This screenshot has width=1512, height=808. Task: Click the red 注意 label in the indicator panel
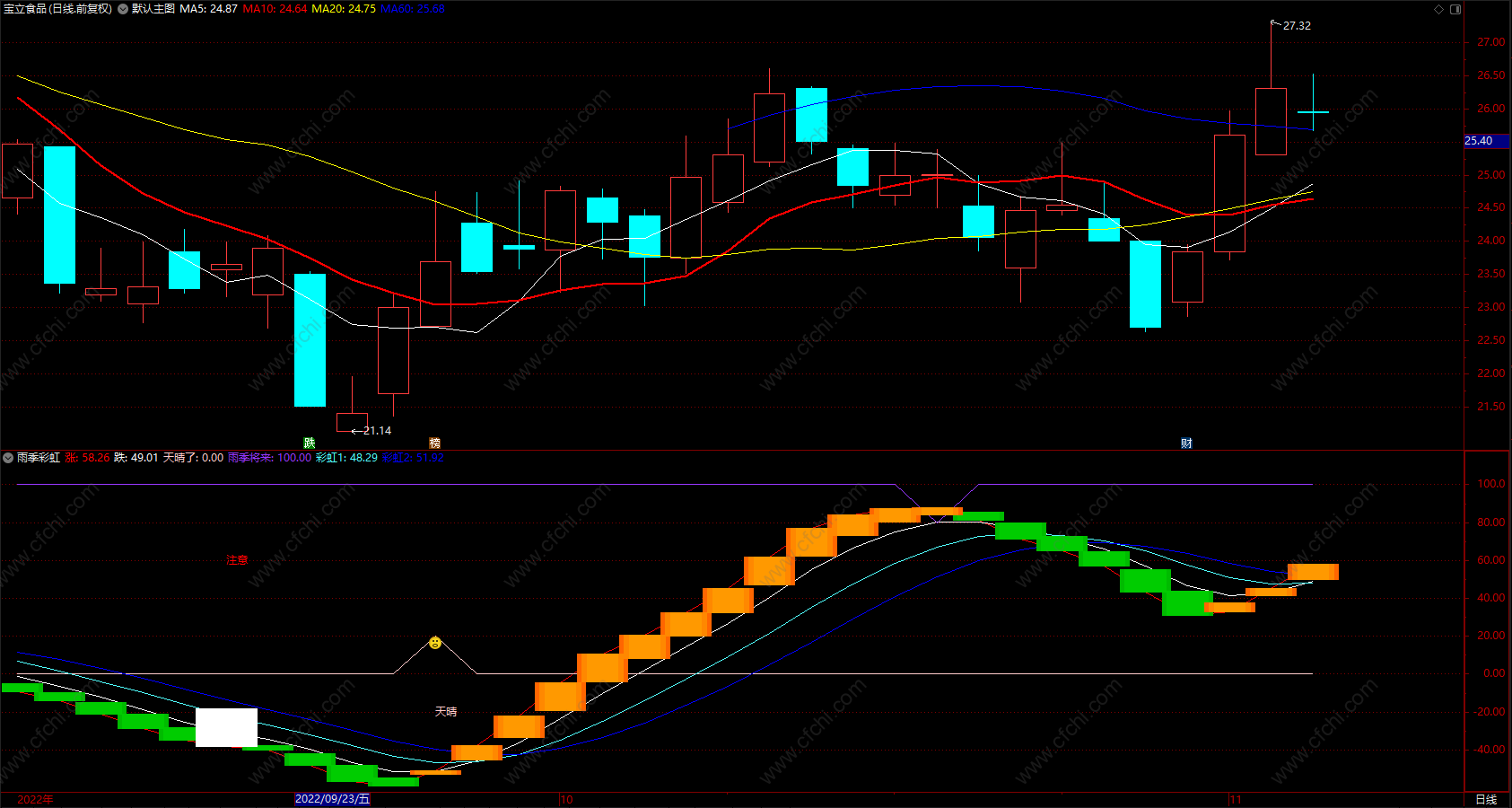click(237, 560)
